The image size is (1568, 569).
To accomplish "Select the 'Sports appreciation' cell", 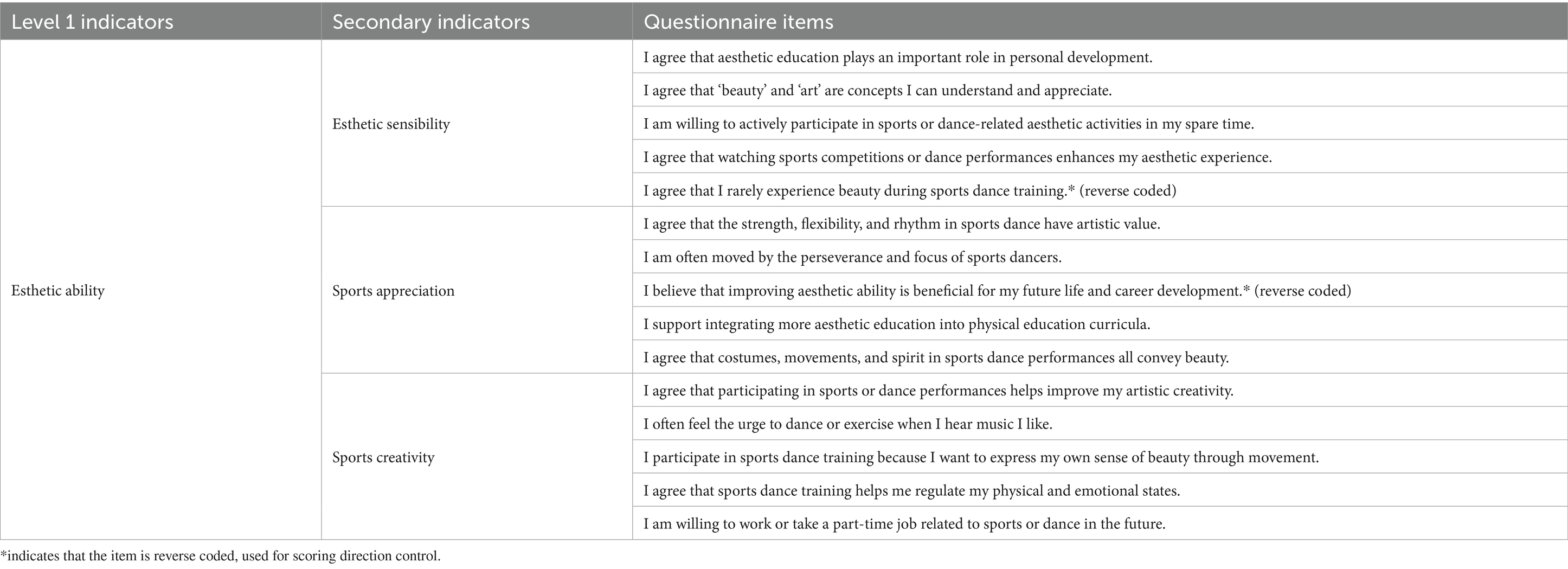I will pos(477,290).
